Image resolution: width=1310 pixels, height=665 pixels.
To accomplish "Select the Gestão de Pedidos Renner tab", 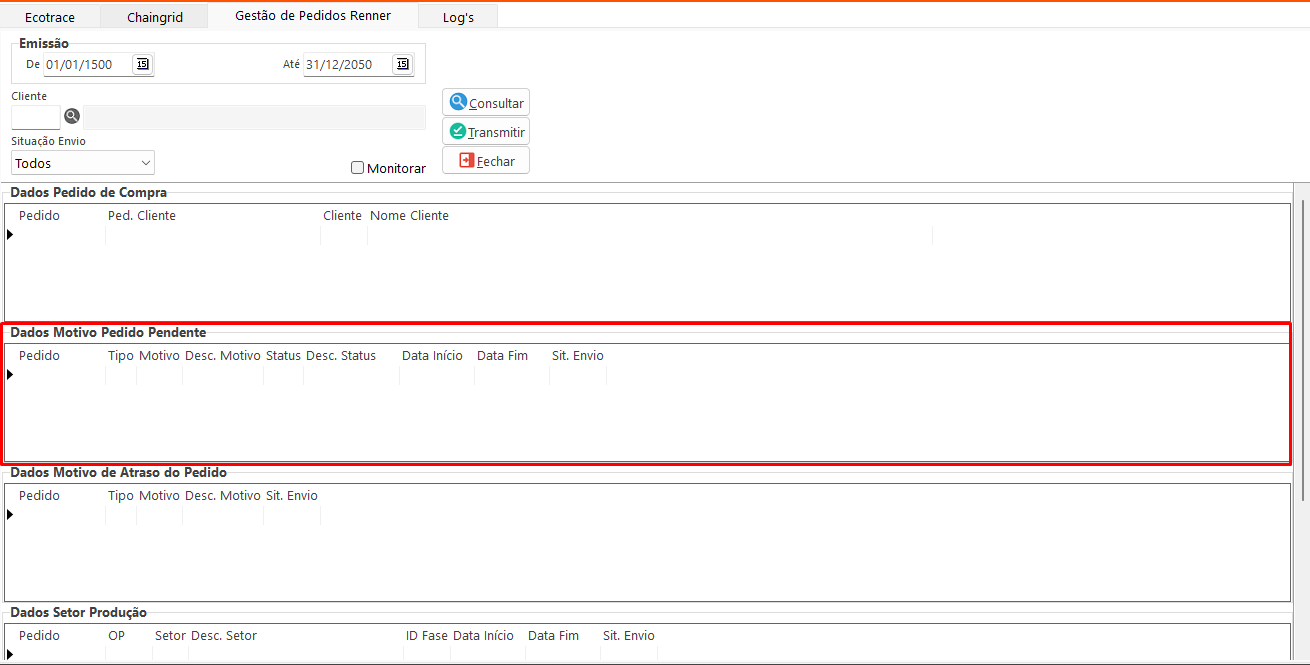I will 313,15.
